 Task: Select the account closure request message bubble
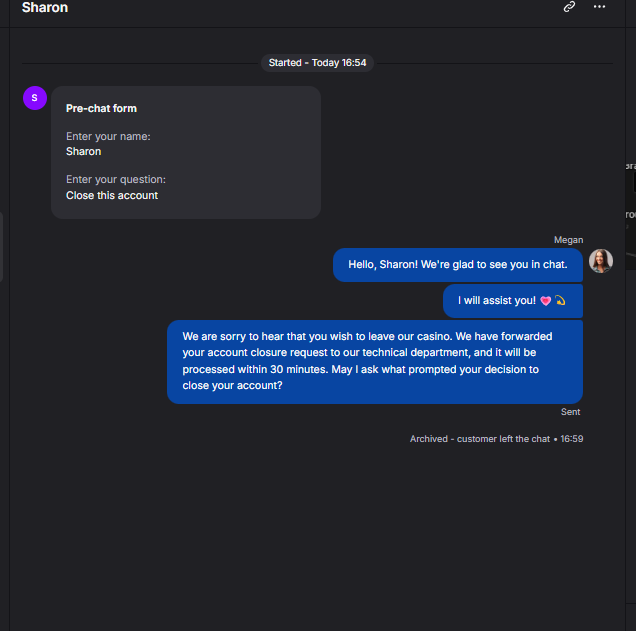pos(375,362)
